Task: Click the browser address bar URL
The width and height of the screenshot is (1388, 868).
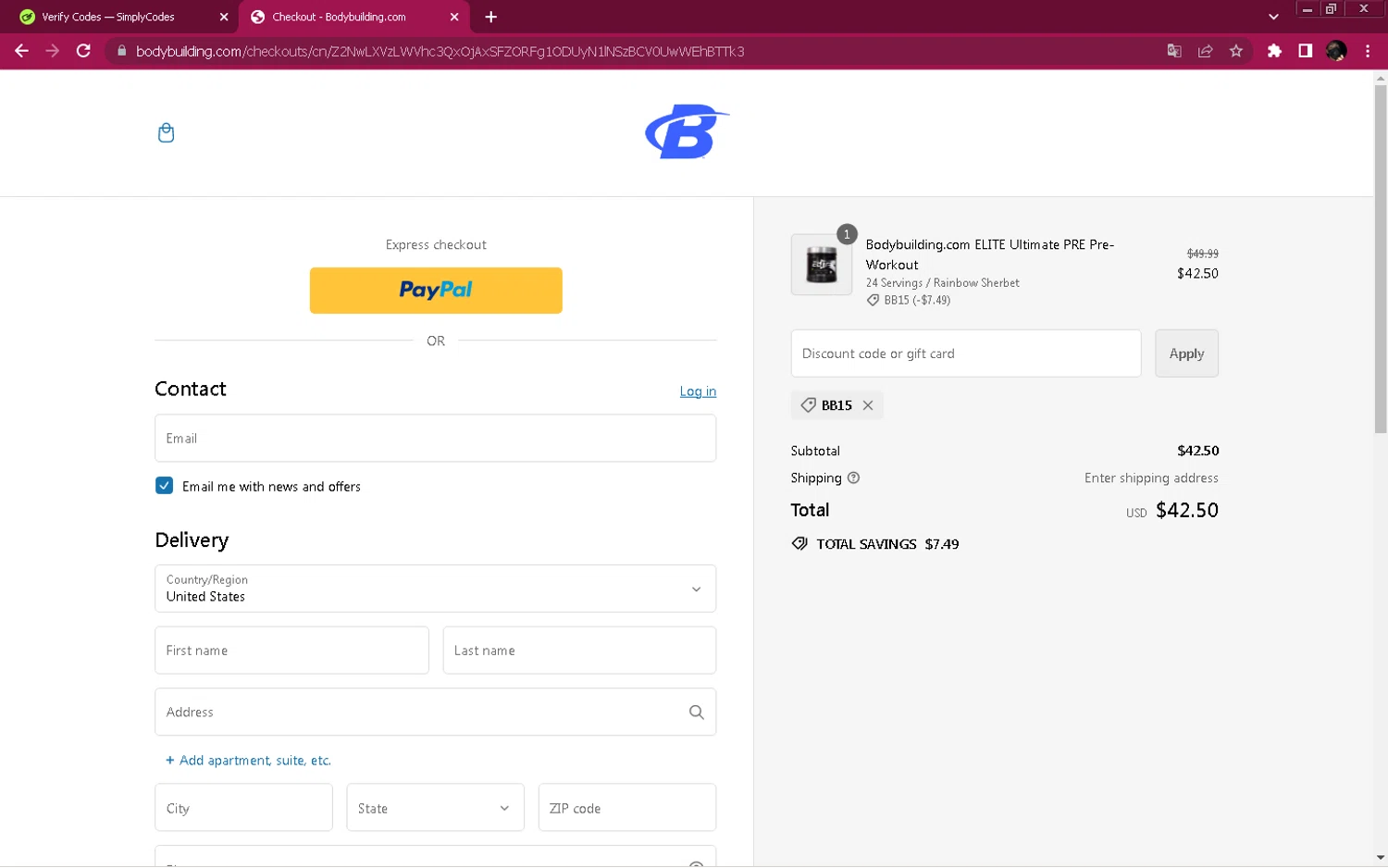Action: point(440,51)
